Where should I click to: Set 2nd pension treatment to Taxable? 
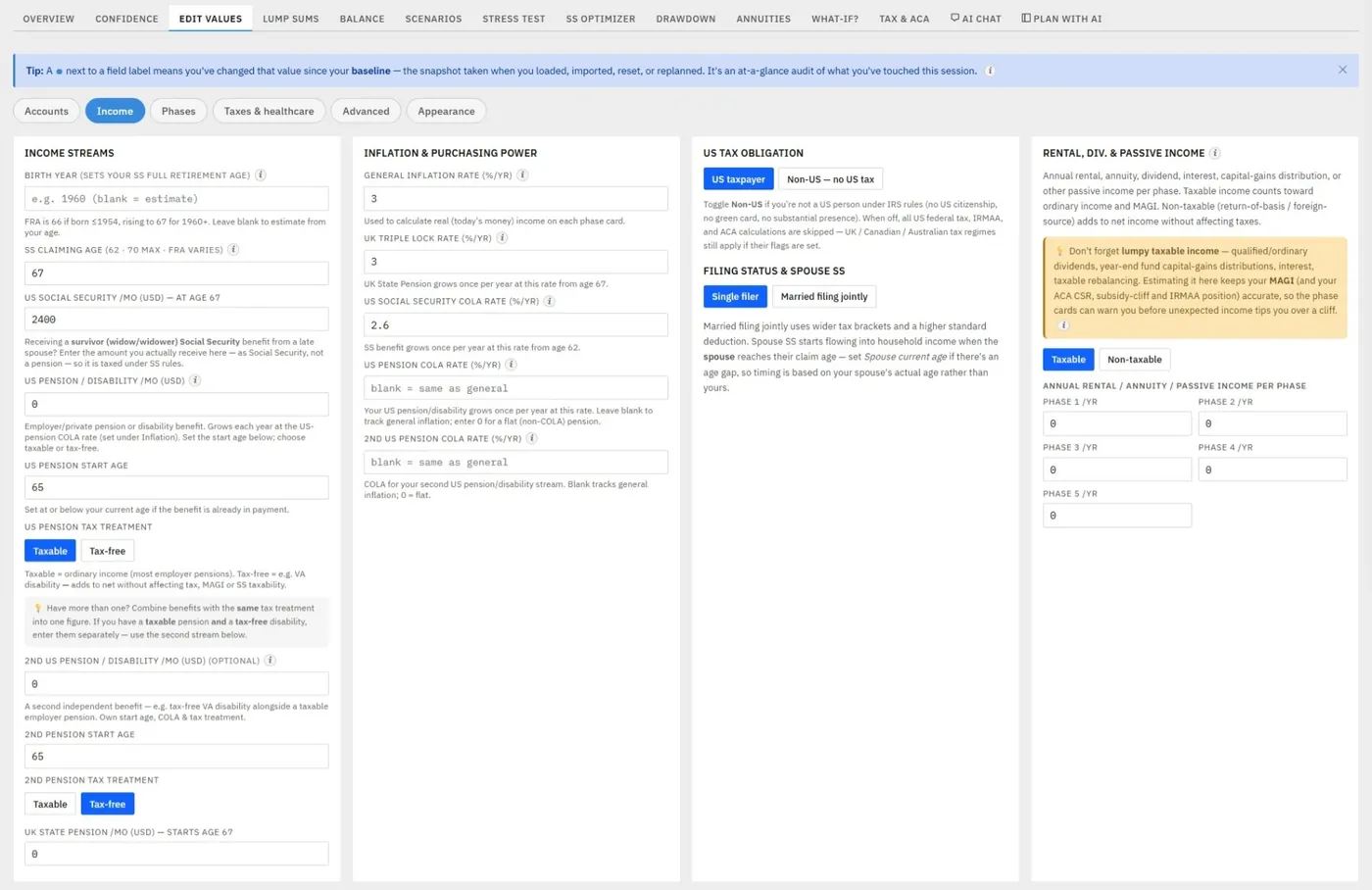pyautogui.click(x=50, y=804)
